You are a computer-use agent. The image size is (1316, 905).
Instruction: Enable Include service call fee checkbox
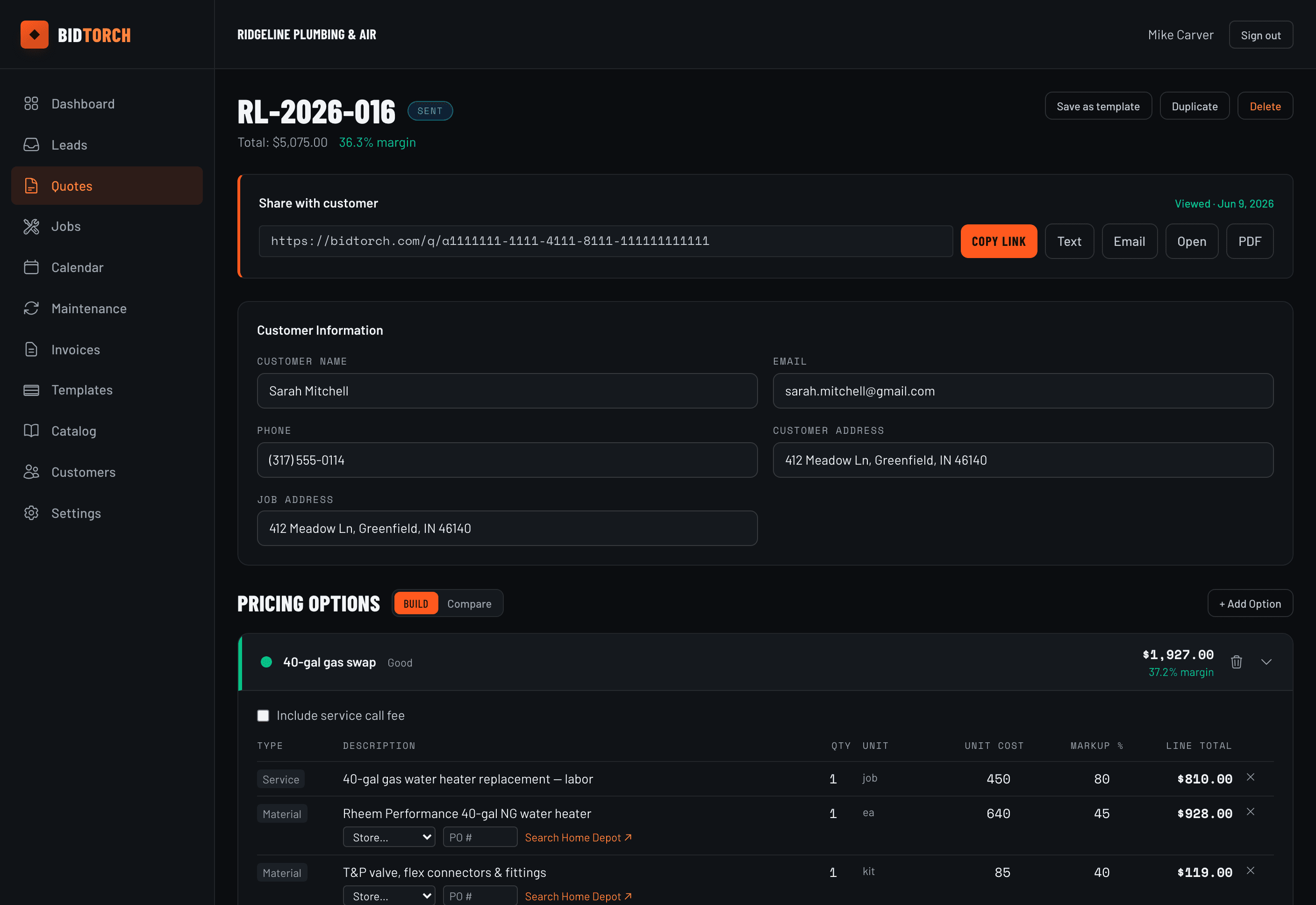[x=263, y=716]
